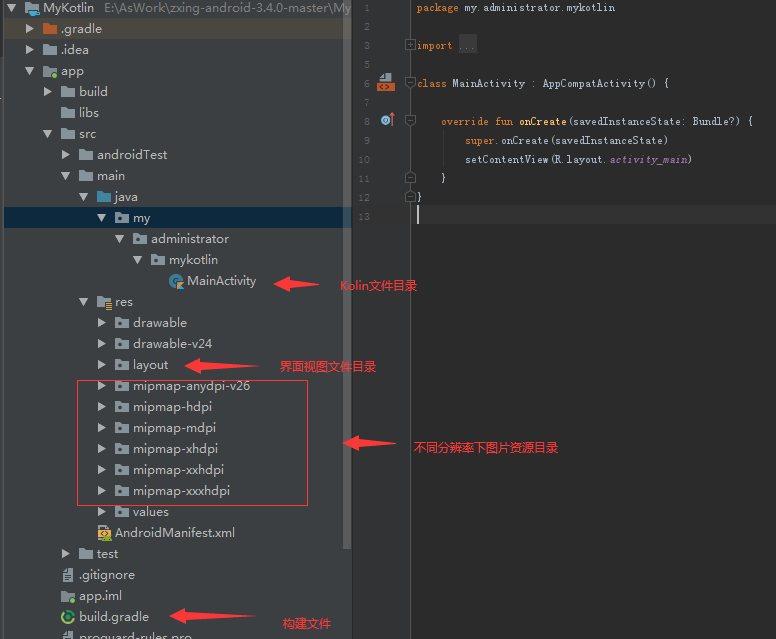Collapse the src folder arrow

point(48,134)
